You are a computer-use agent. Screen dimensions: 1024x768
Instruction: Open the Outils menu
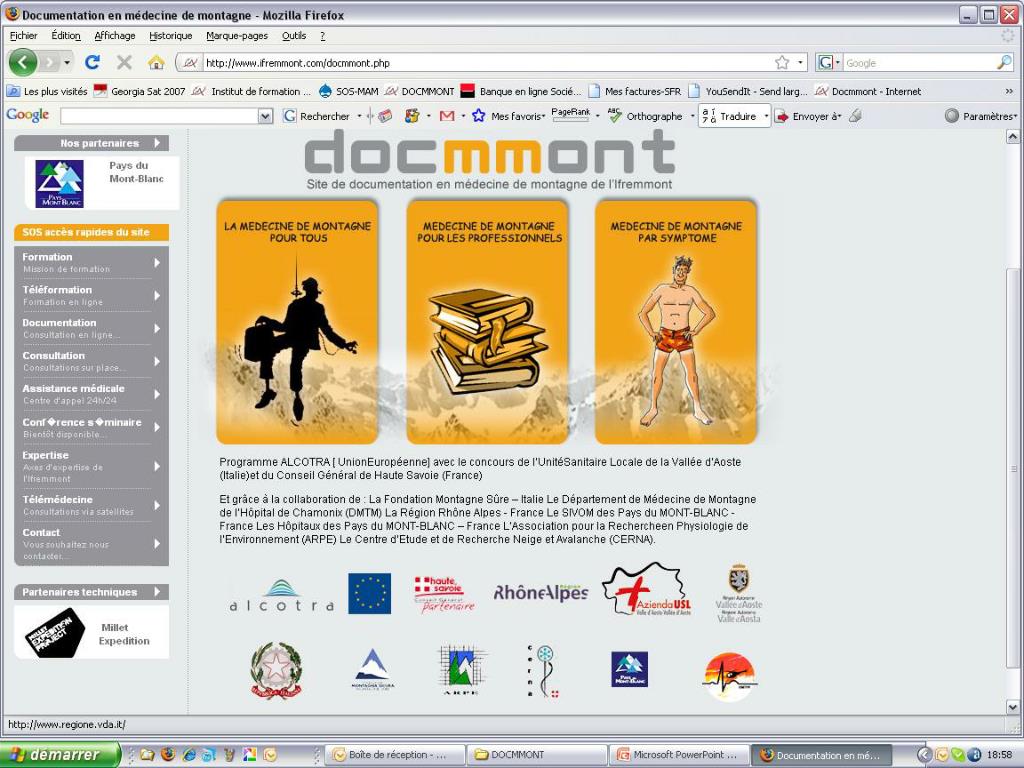(294, 35)
